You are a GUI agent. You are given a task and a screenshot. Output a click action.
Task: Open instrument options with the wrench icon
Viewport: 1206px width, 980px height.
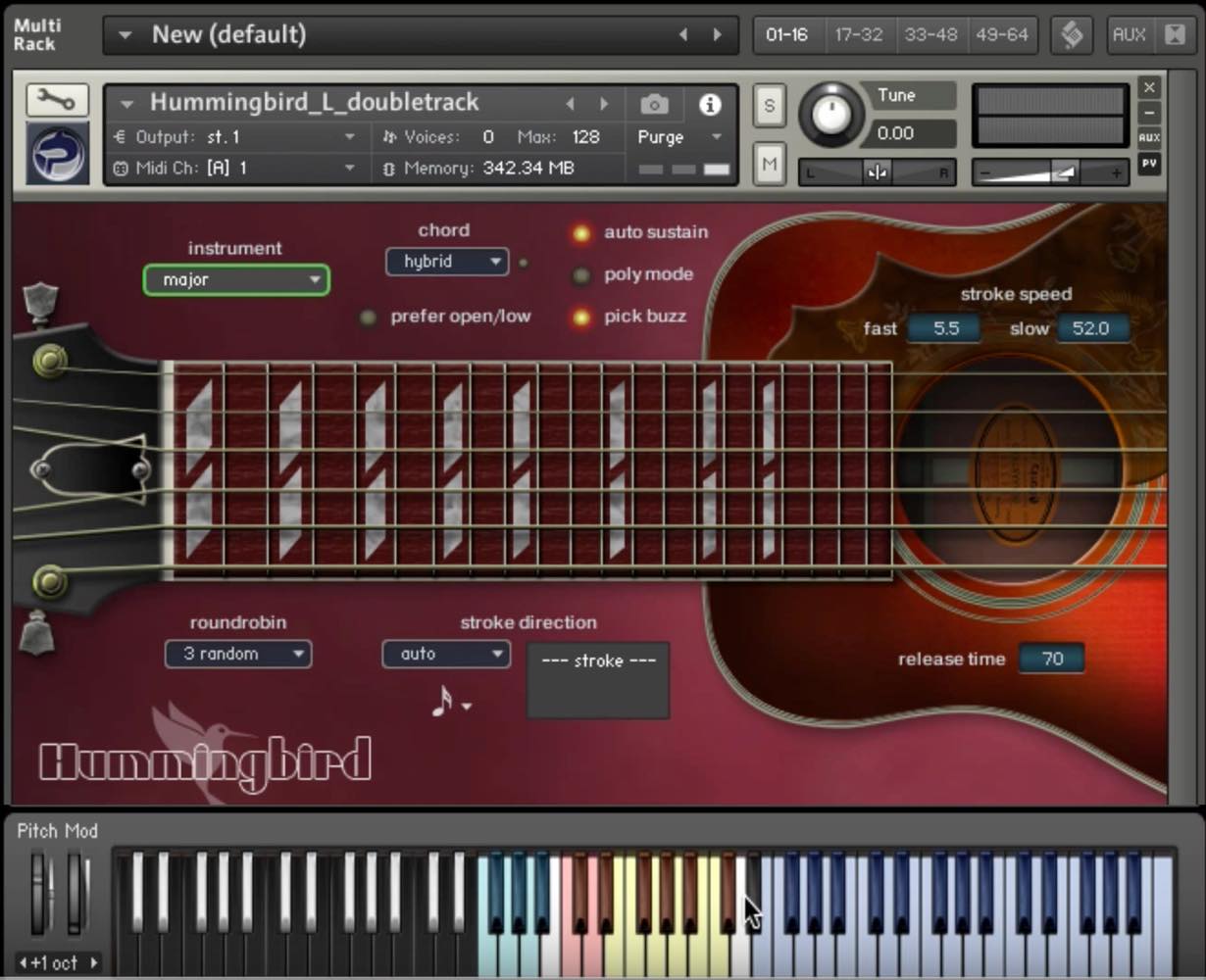click(x=57, y=100)
